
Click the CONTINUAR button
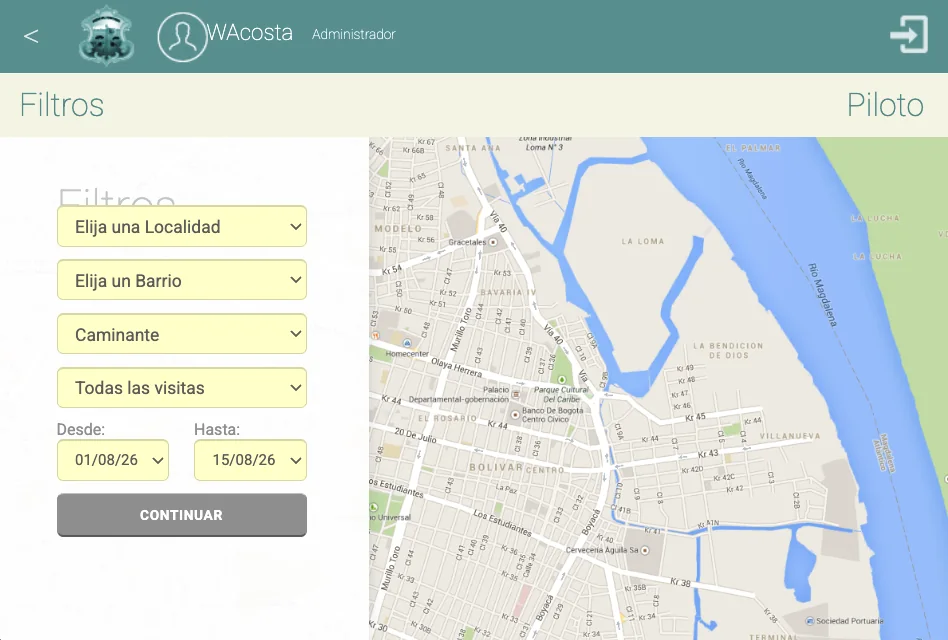click(x=182, y=515)
